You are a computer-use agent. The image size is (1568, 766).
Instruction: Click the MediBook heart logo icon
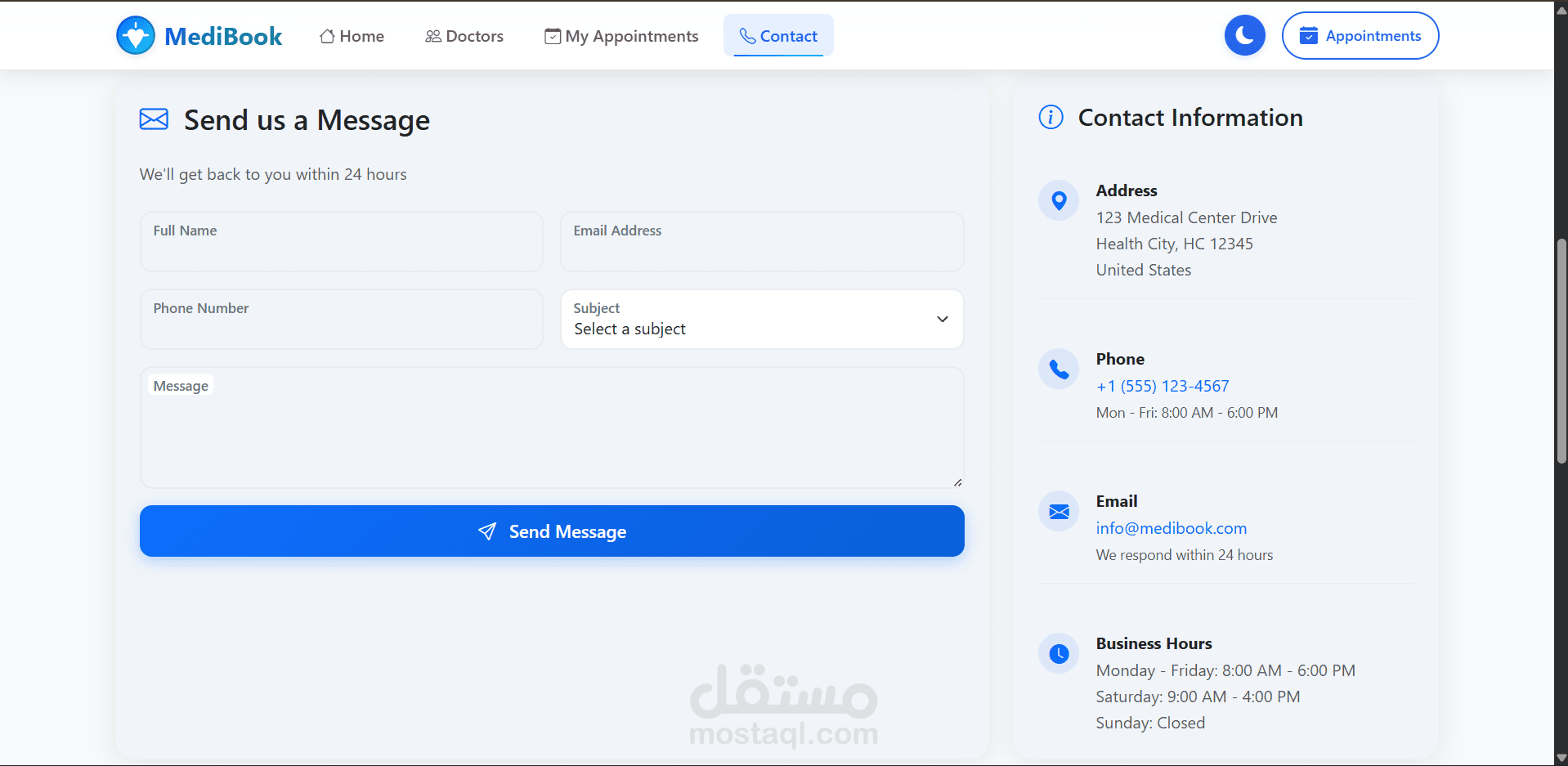pyautogui.click(x=136, y=36)
